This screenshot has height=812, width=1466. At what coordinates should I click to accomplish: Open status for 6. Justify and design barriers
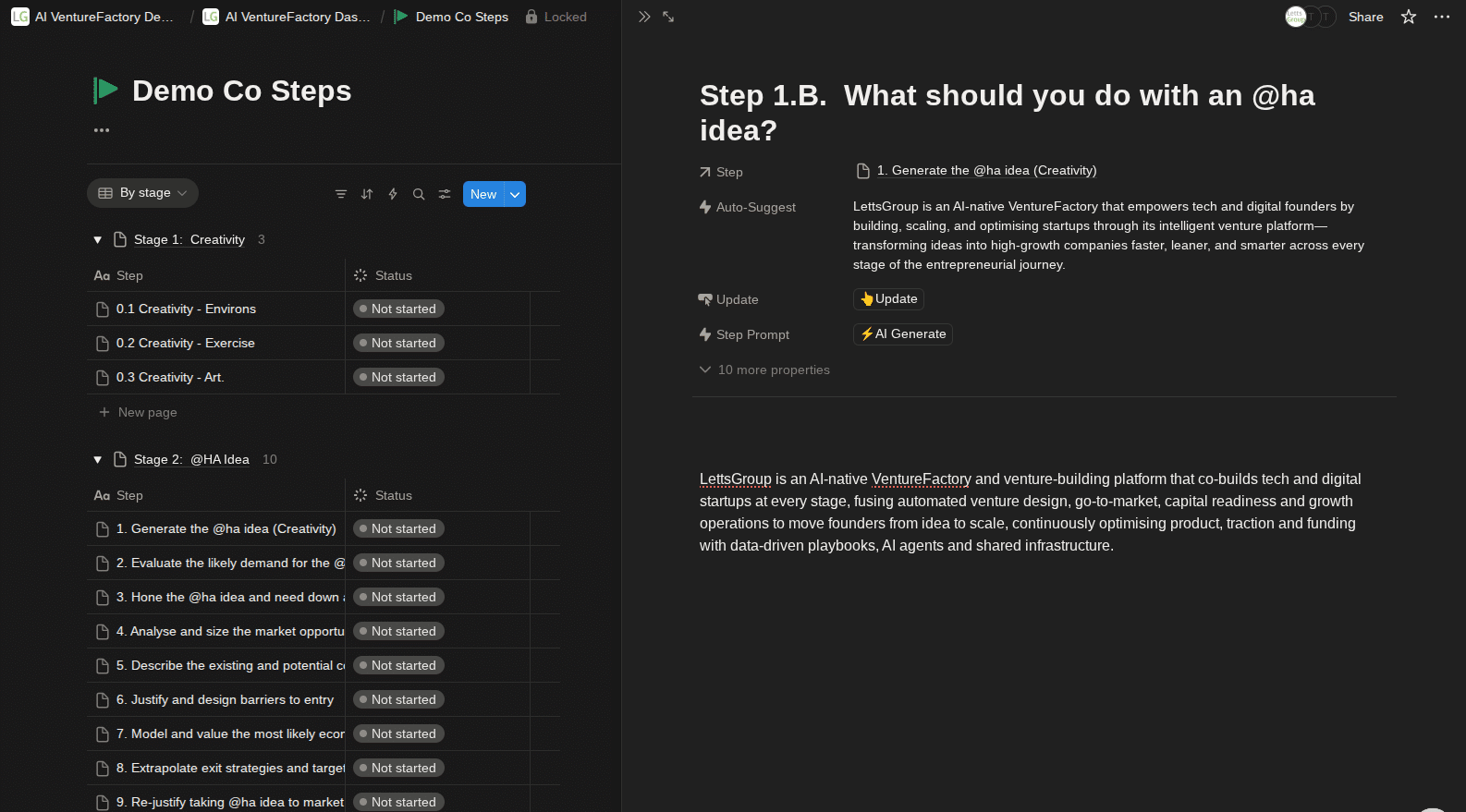[398, 699]
